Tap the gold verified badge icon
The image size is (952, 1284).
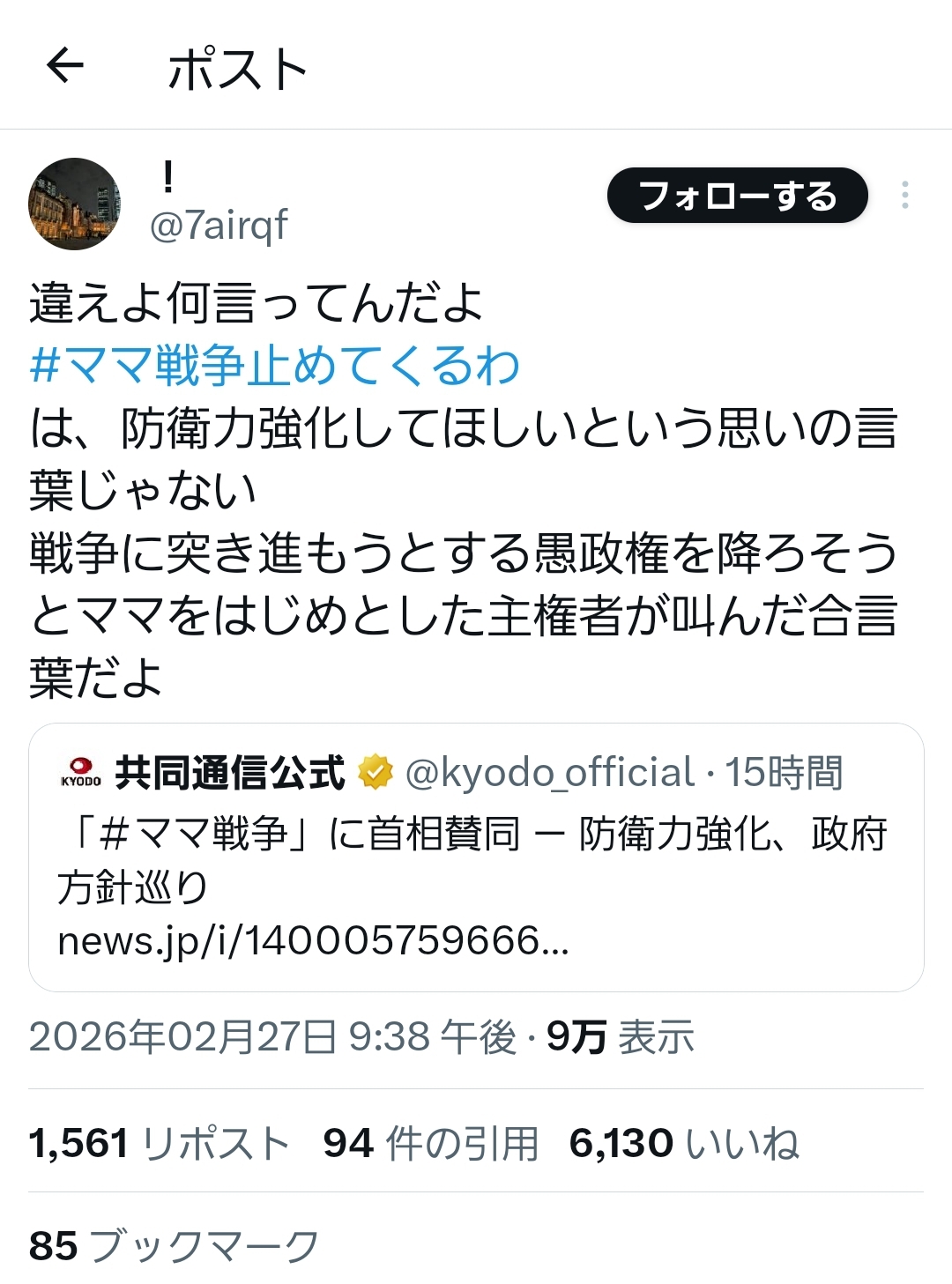pyautogui.click(x=376, y=772)
